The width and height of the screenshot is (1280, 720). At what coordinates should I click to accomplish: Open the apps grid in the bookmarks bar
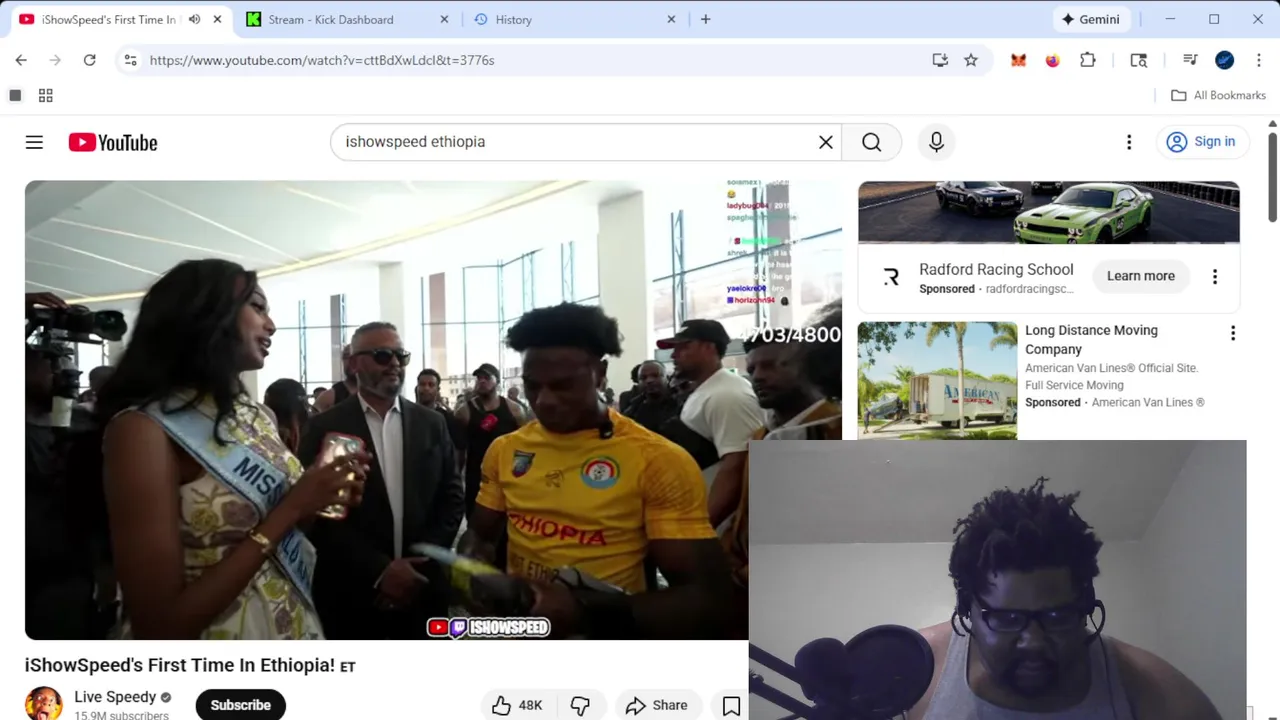pos(45,95)
